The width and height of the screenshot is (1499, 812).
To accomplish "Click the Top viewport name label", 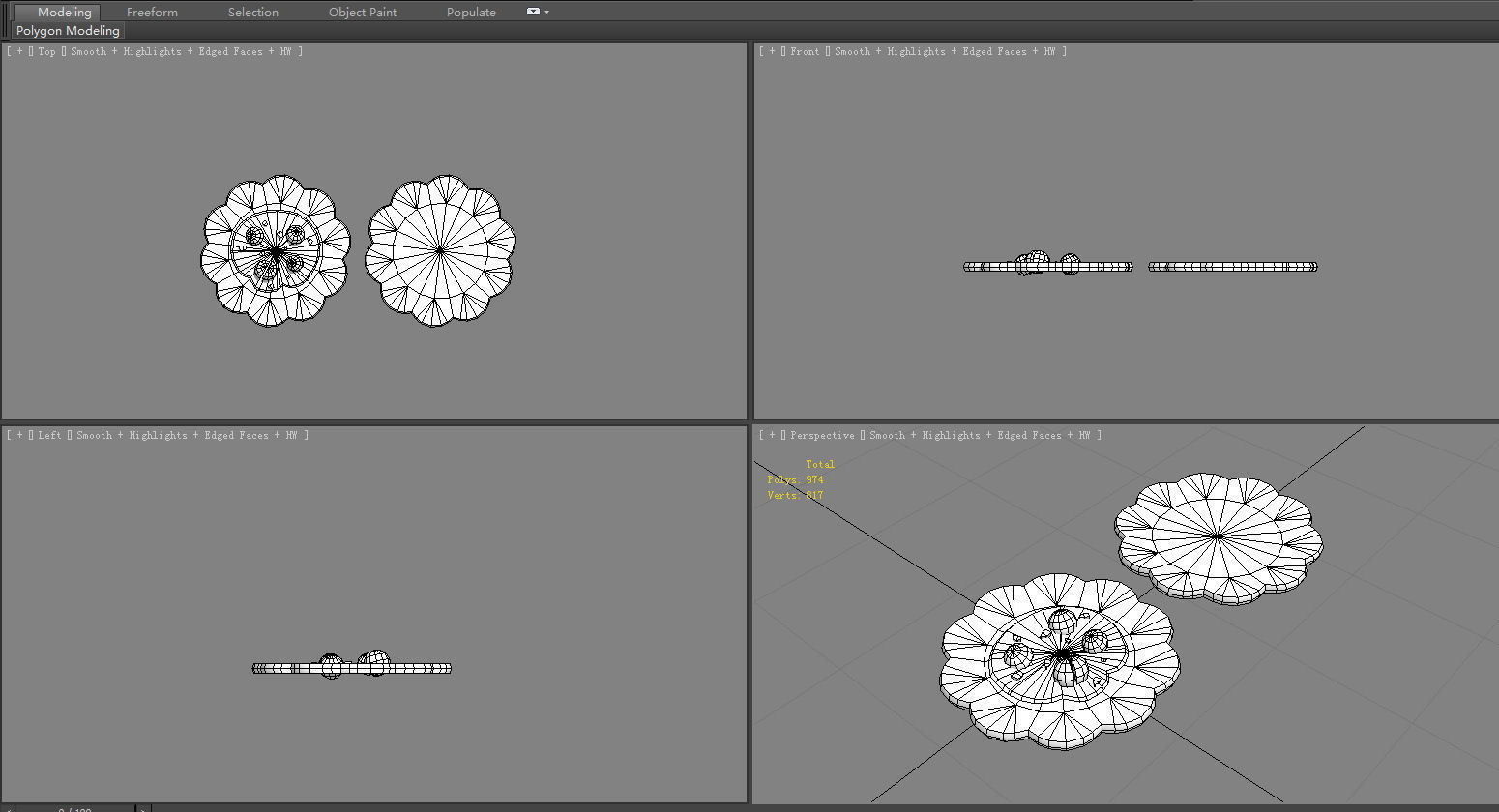I will click(x=46, y=51).
